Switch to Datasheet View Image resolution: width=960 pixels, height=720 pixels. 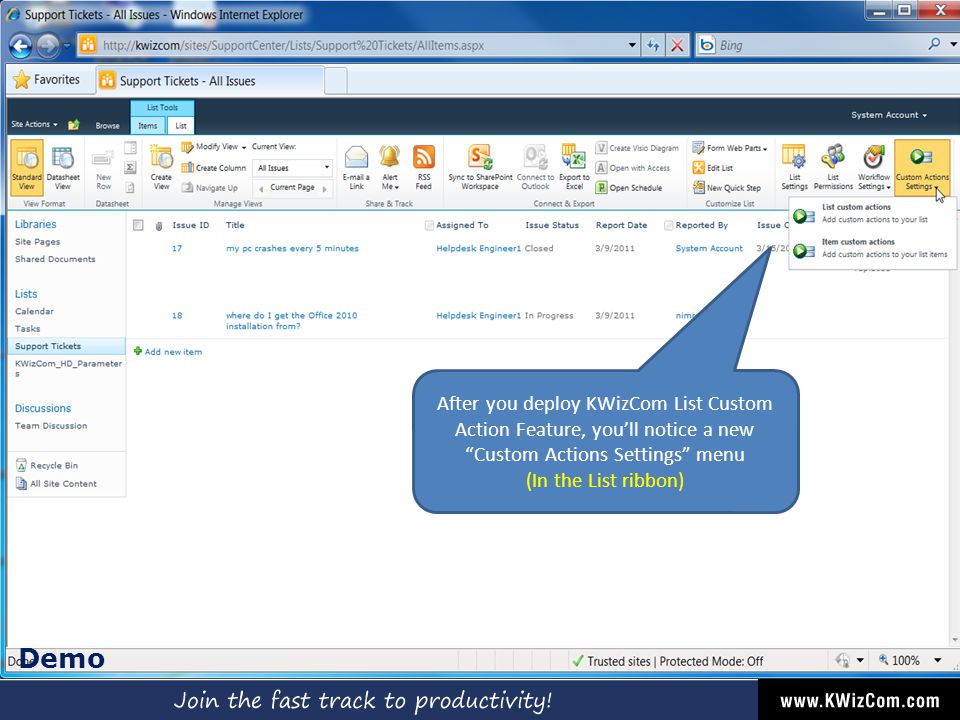pos(62,167)
